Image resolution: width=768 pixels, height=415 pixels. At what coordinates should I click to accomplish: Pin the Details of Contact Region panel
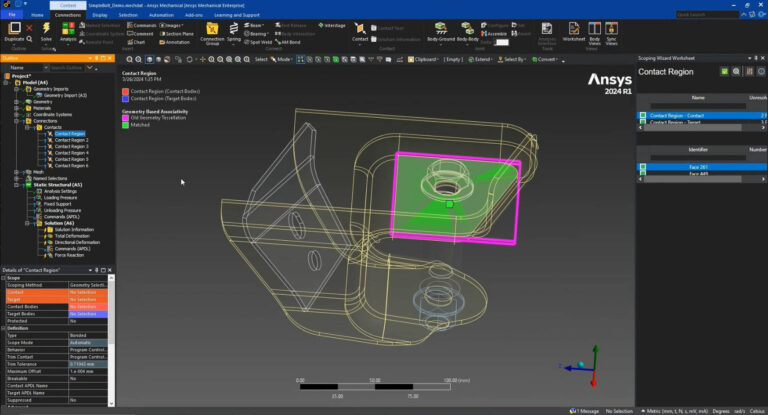tap(96, 270)
